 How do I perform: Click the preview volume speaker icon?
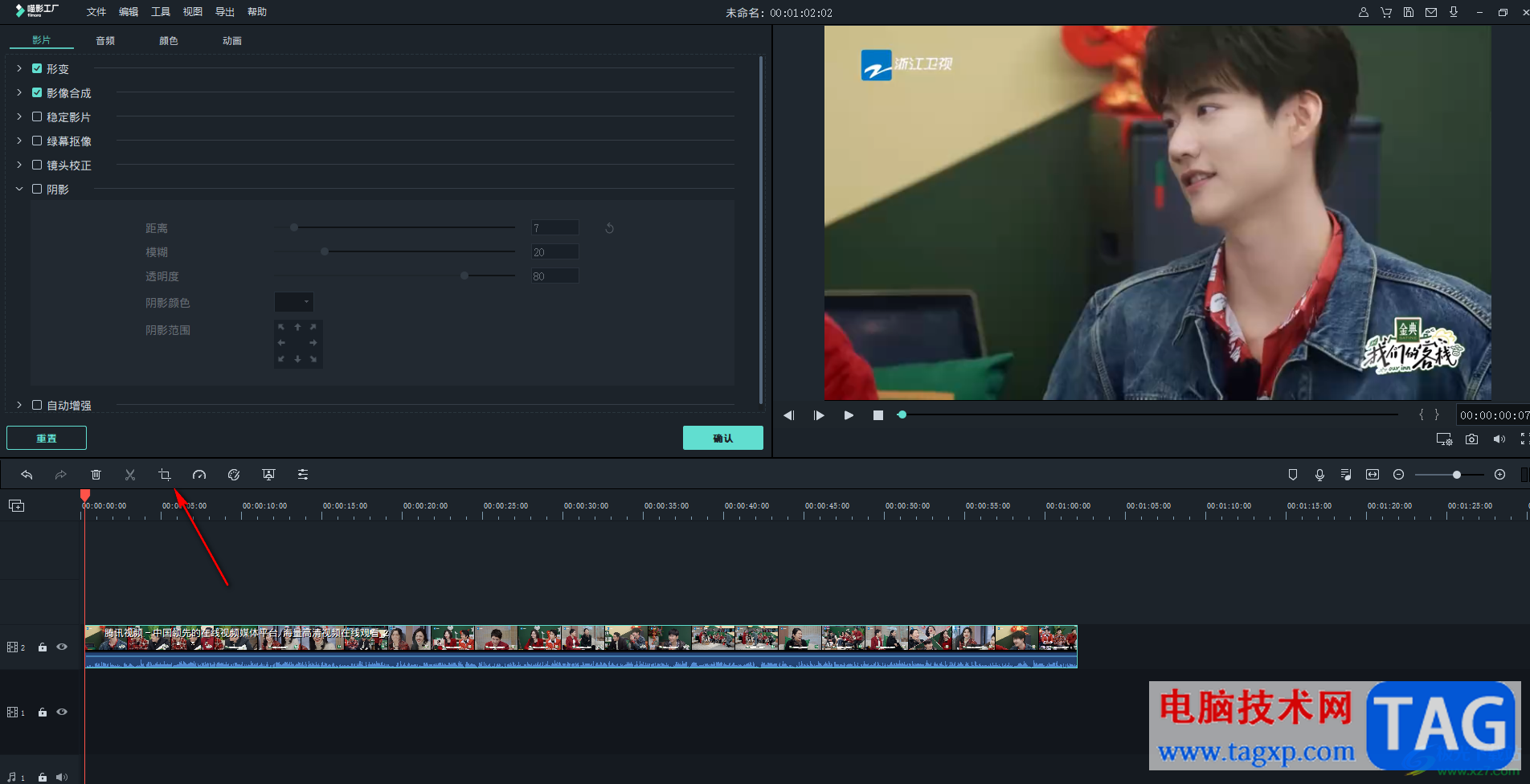[1499, 439]
